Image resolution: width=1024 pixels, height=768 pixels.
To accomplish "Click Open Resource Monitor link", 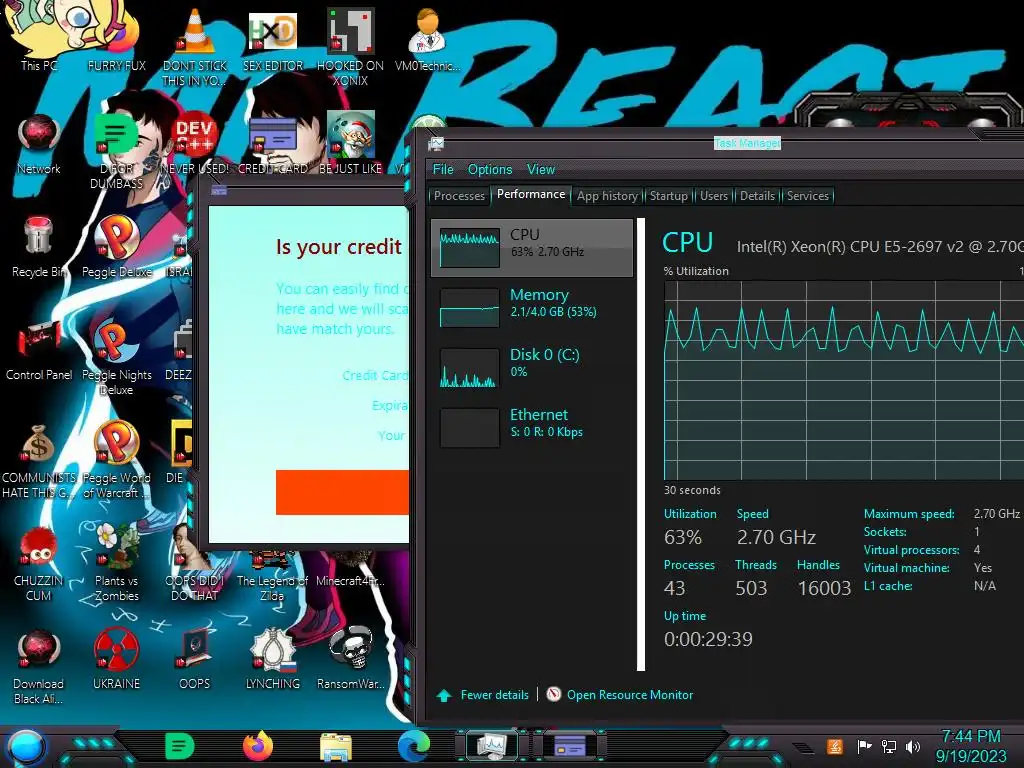I will [x=620, y=695].
